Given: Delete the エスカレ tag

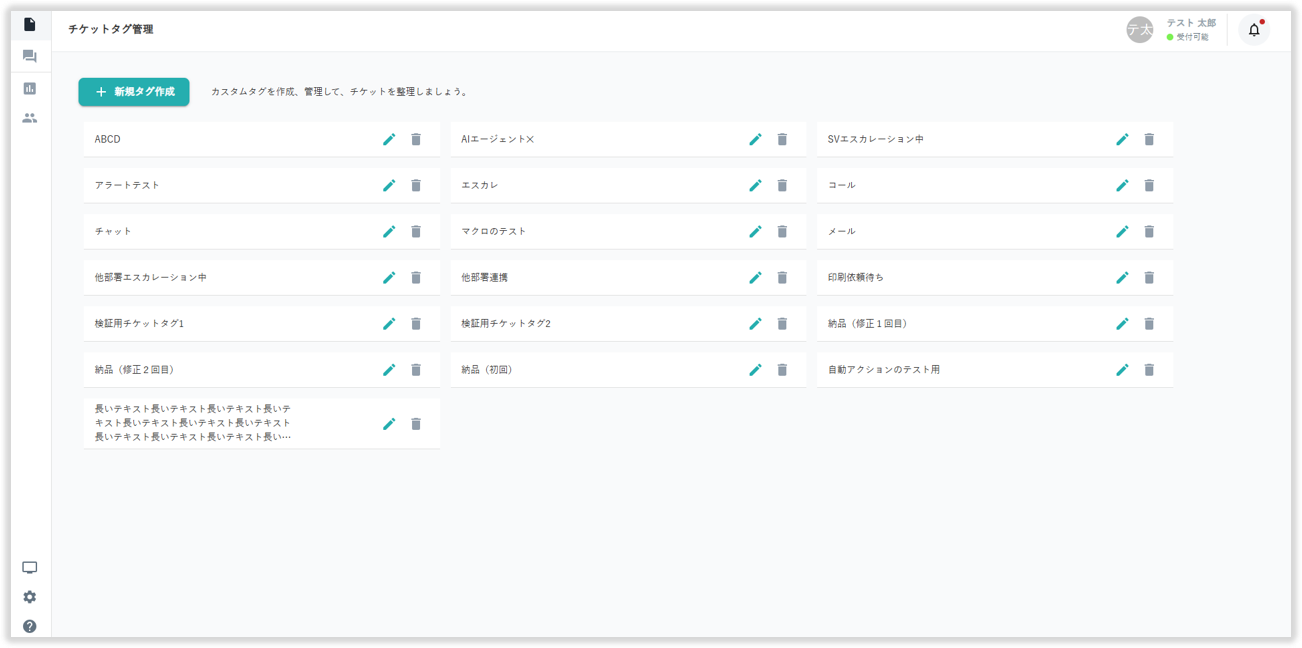Looking at the screenshot, I should click(x=782, y=185).
